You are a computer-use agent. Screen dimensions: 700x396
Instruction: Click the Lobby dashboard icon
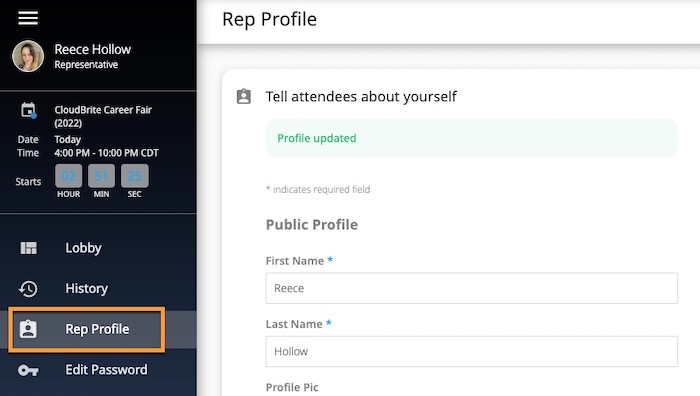[29, 248]
